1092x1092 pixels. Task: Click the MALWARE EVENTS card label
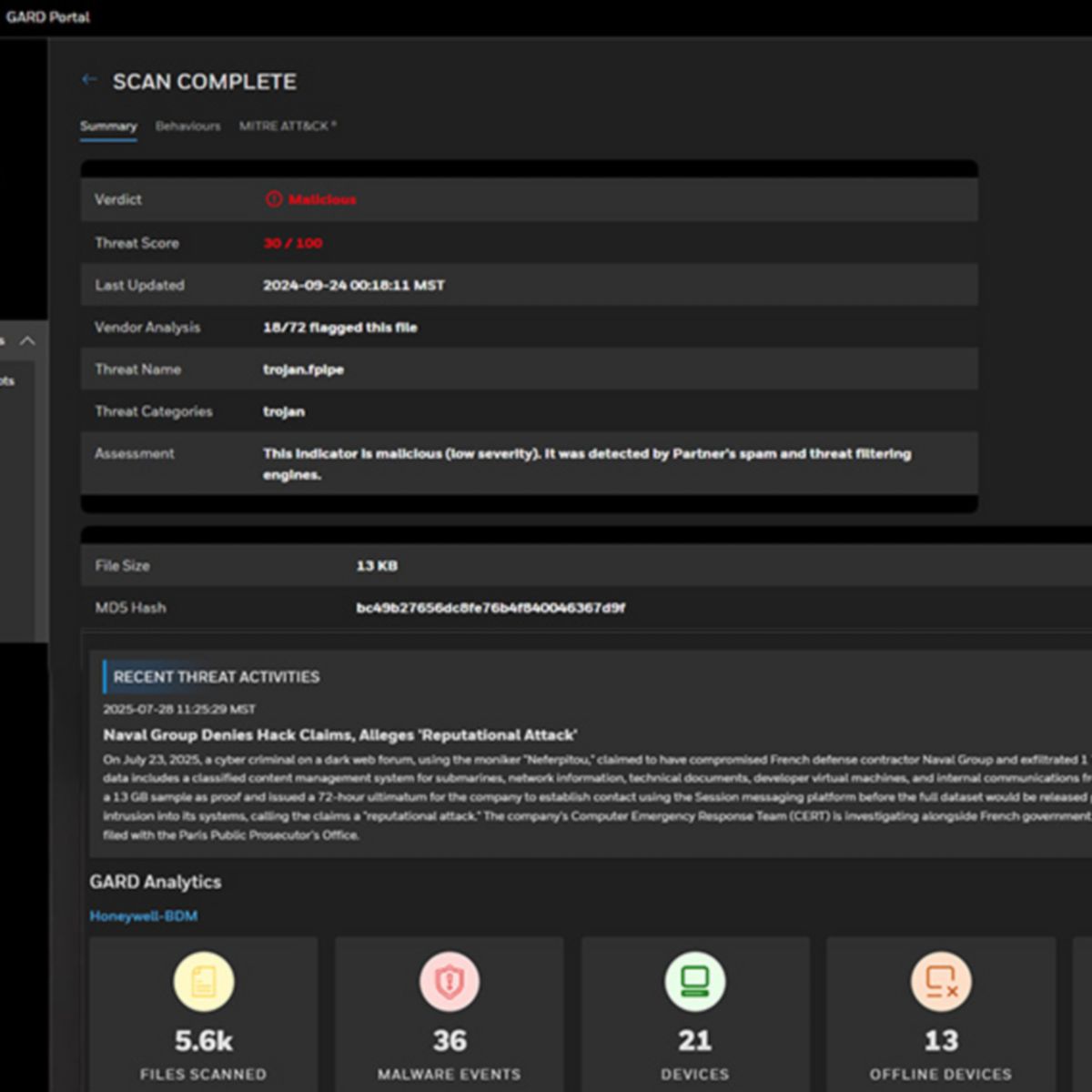click(x=450, y=1075)
